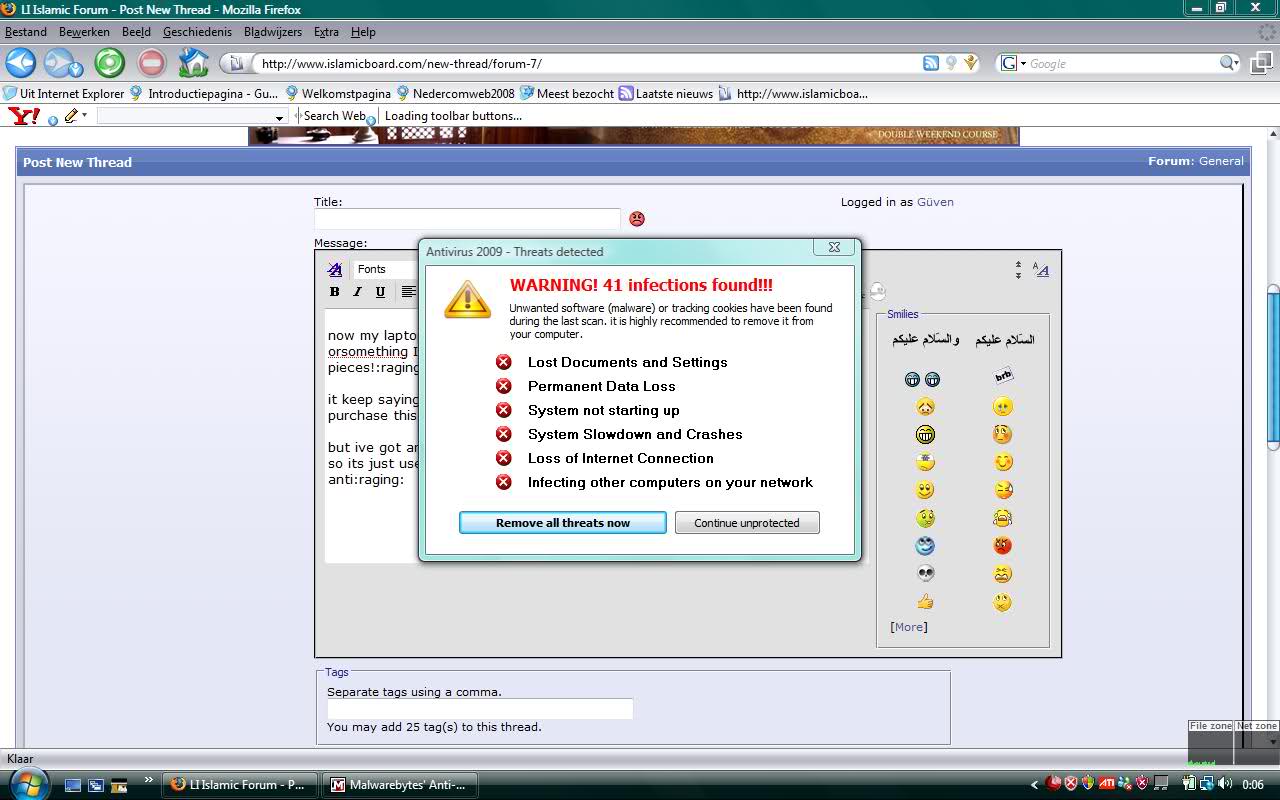Insert the 'والسلام عليكم' Arabic greeting smiley
The height and width of the screenshot is (800, 1280).
point(926,339)
